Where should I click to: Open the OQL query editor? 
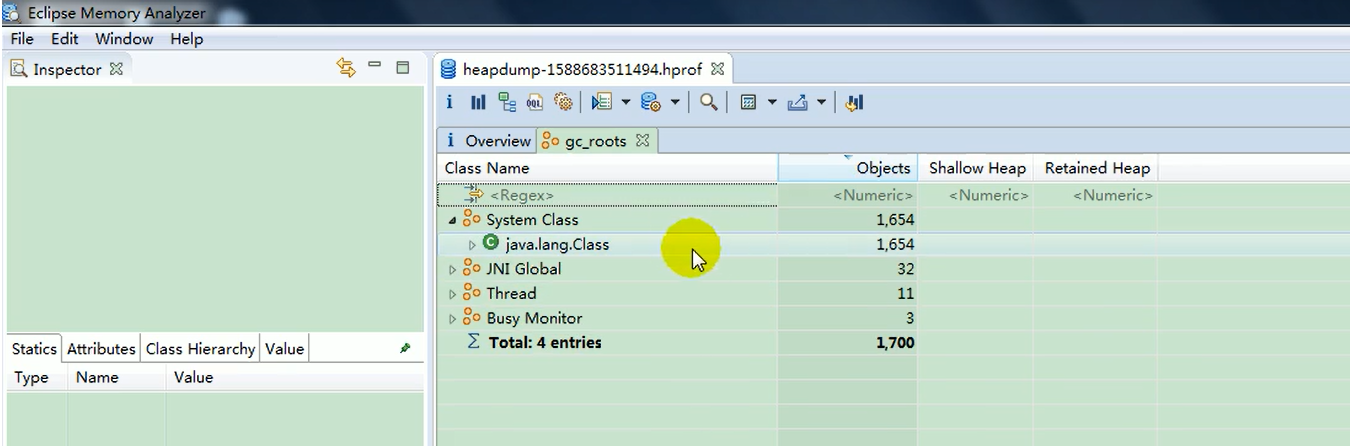[535, 102]
